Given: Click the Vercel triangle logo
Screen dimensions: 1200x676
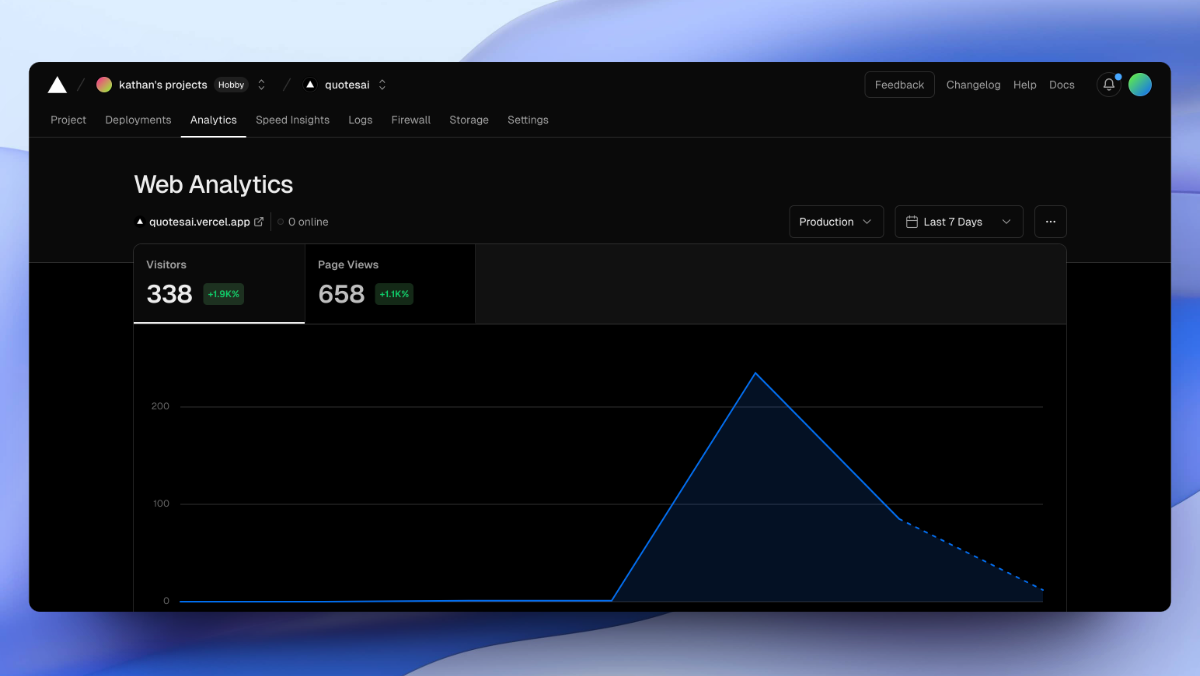Looking at the screenshot, I should coord(57,84).
